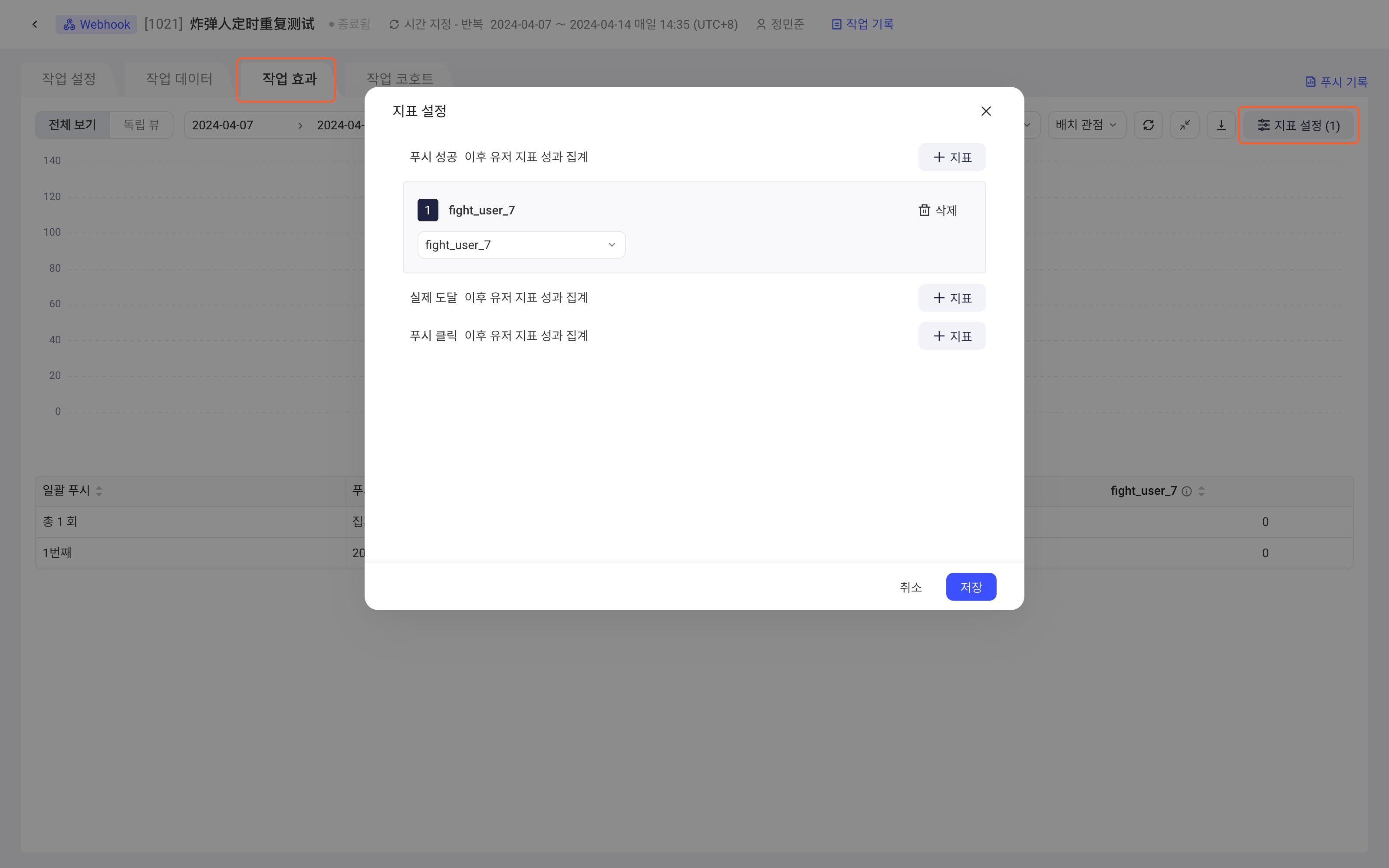Open 푸시 기록 link

1336,82
